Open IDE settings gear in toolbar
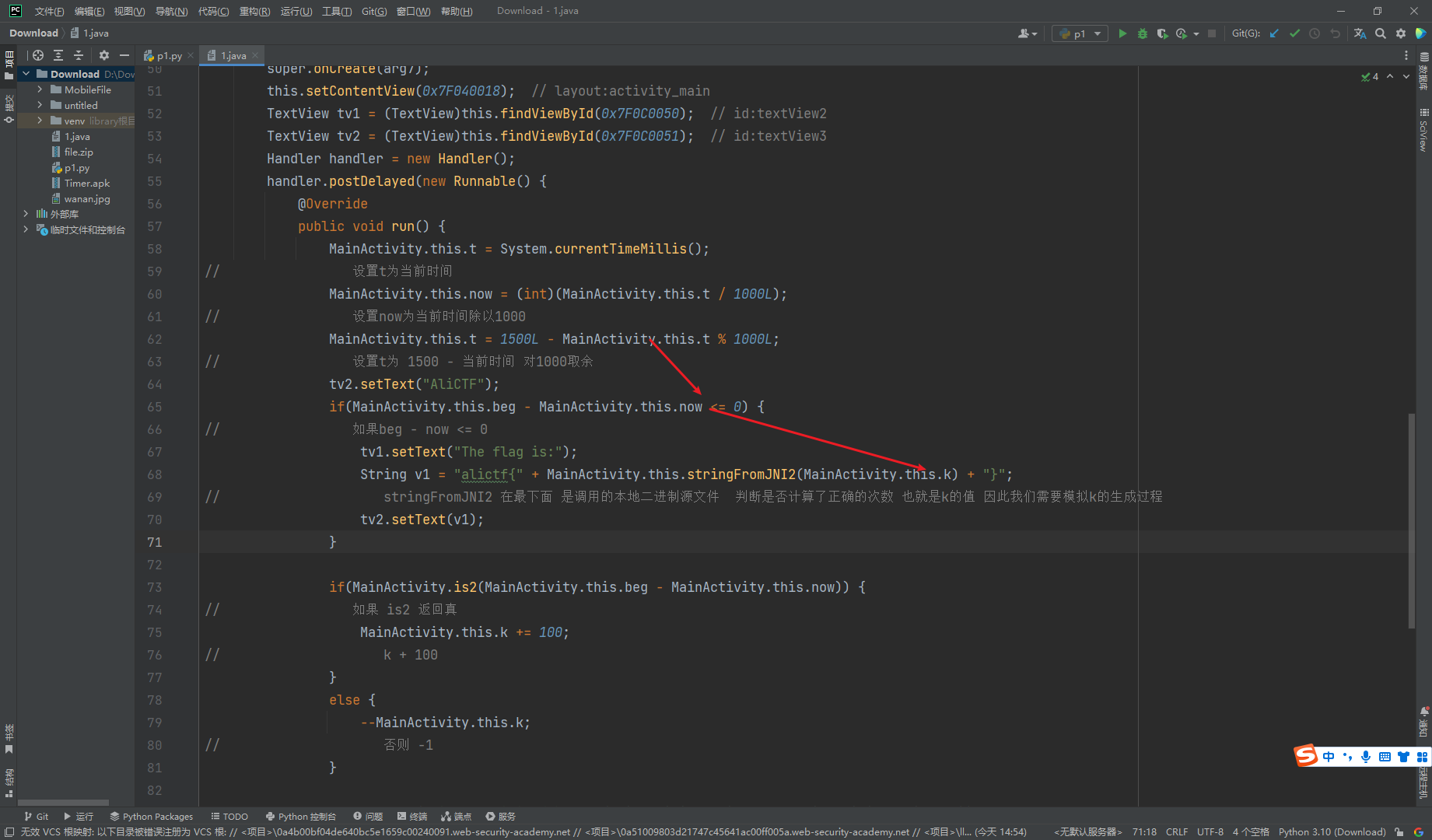Image resolution: width=1432 pixels, height=840 pixels. (1401, 33)
